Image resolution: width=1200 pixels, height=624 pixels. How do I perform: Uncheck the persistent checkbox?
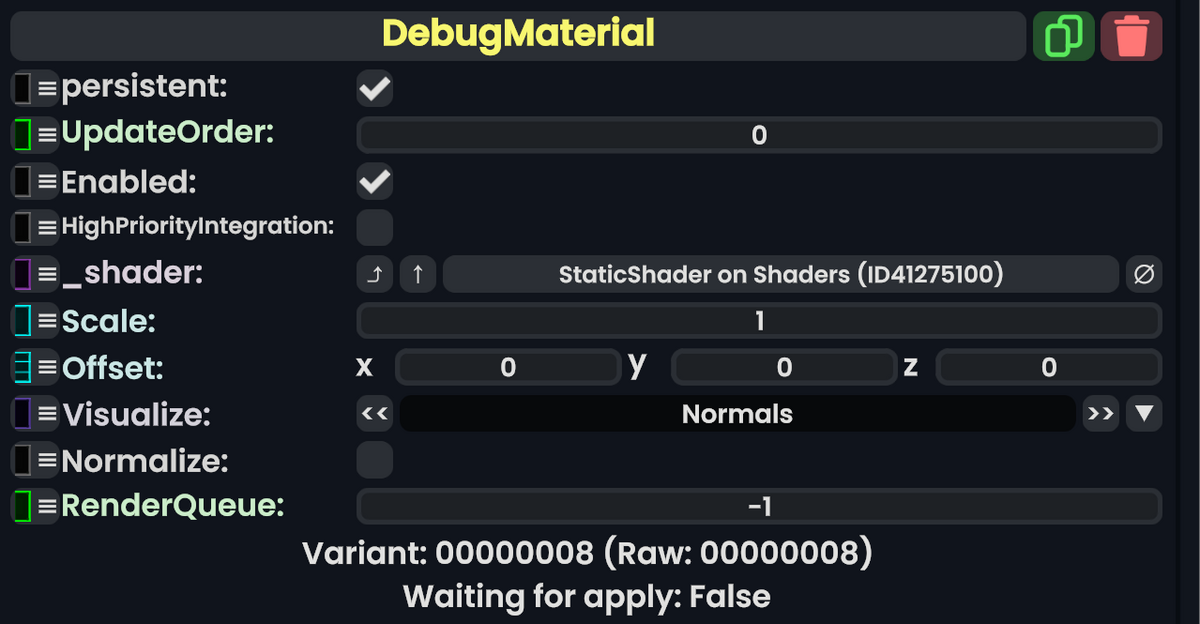tap(374, 88)
